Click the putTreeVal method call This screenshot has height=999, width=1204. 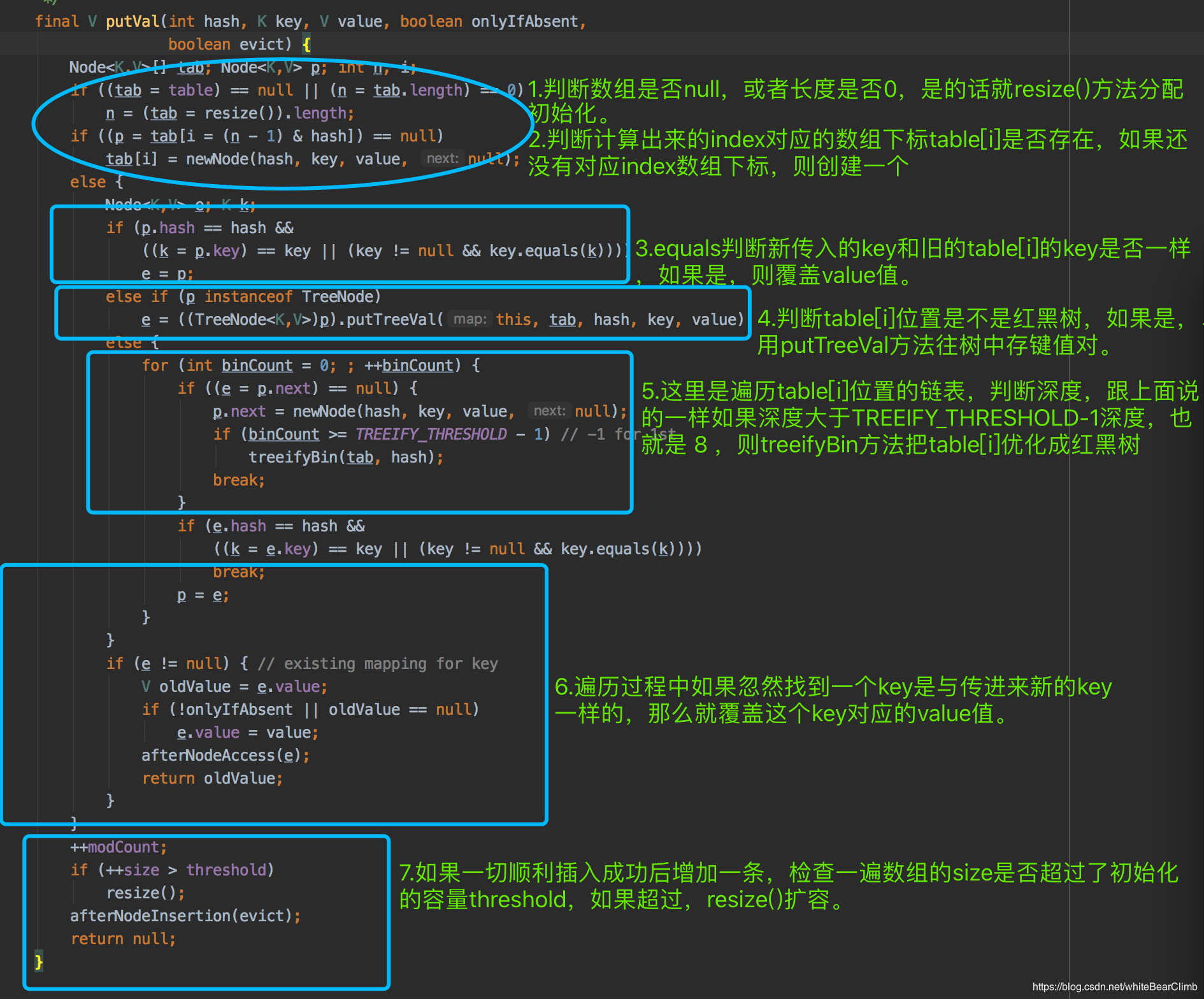tap(391, 320)
